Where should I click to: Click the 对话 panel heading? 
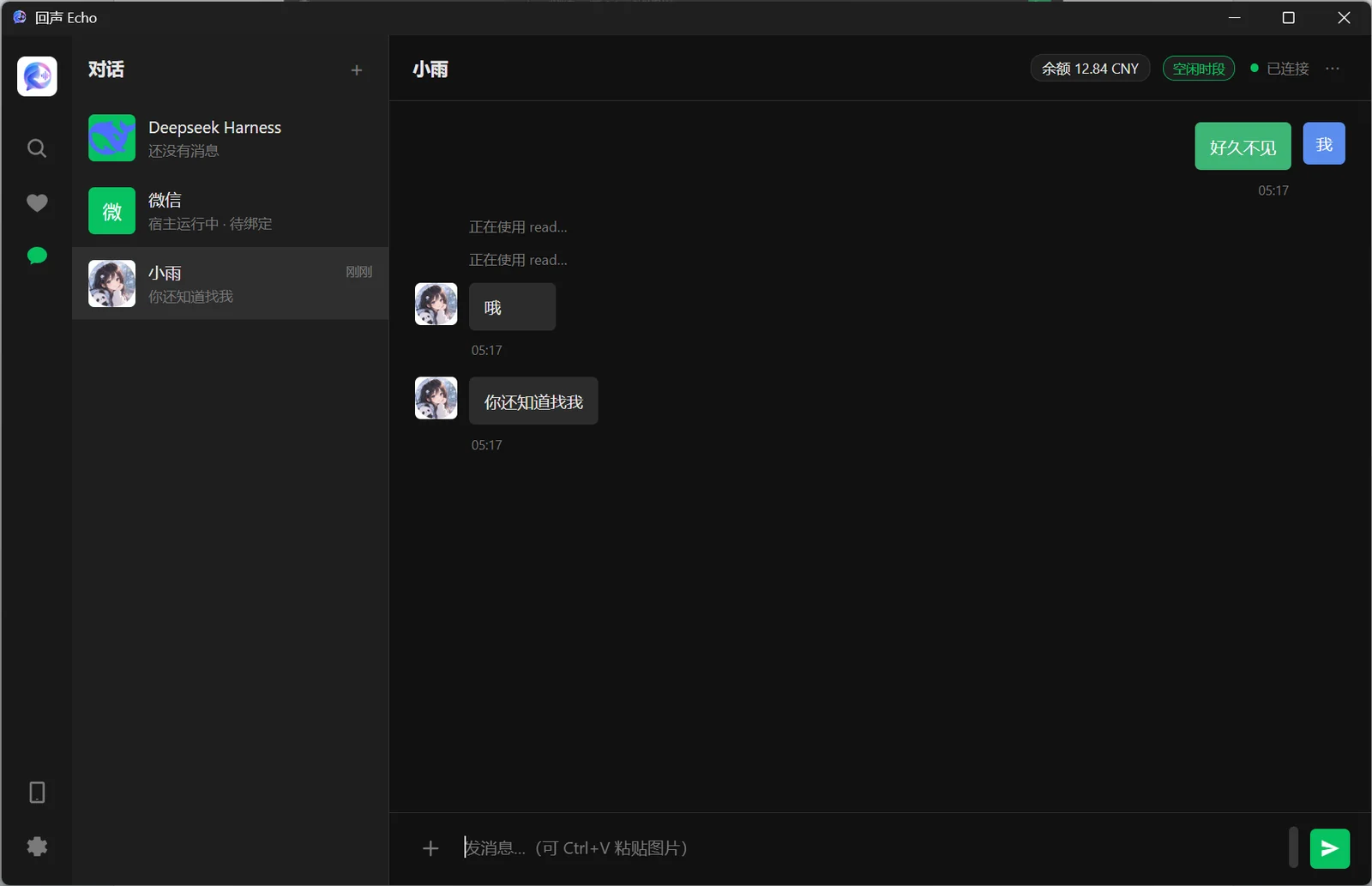coord(106,69)
